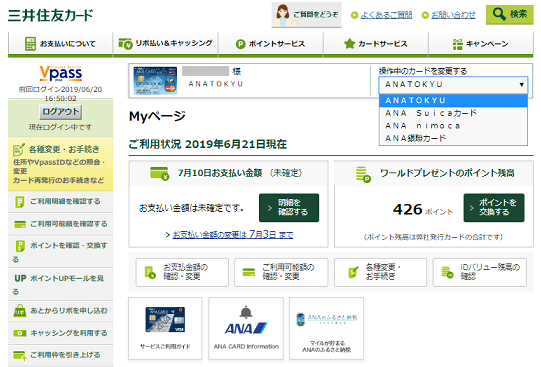This screenshot has width=541, height=367.
Task: Open ポイントUPモールを見る in sidebar
Action: 61,285
